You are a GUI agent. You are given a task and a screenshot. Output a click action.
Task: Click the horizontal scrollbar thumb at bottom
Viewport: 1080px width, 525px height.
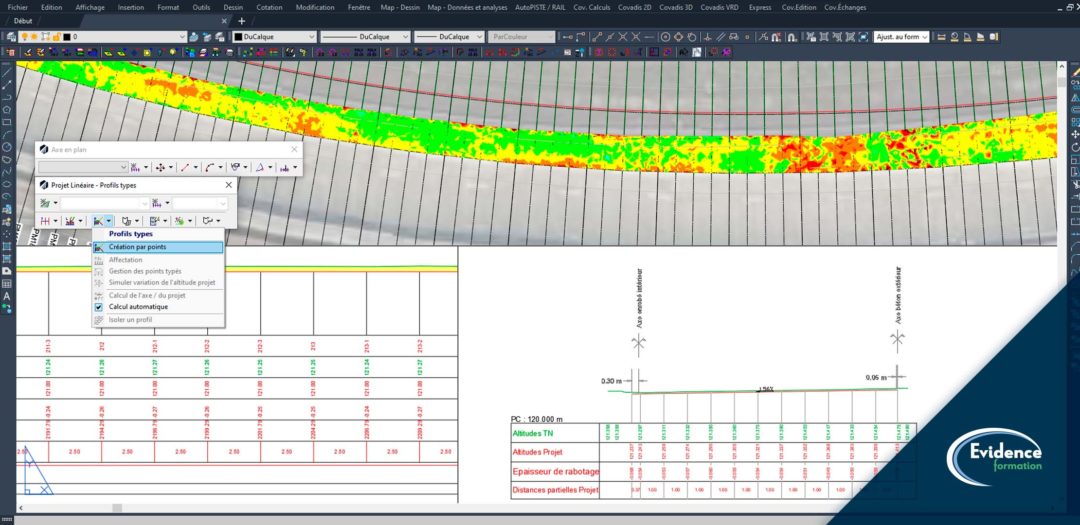pos(117,508)
